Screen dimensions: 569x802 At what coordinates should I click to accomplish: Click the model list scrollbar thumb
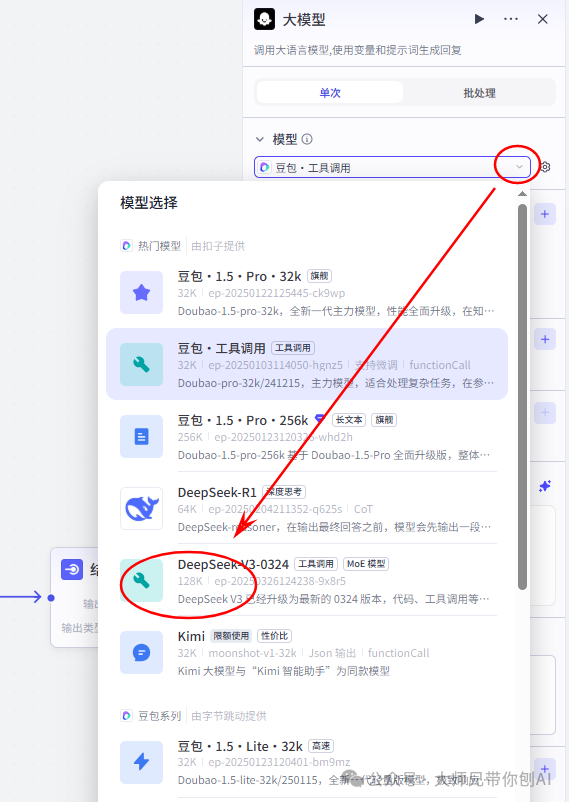click(x=522, y=397)
